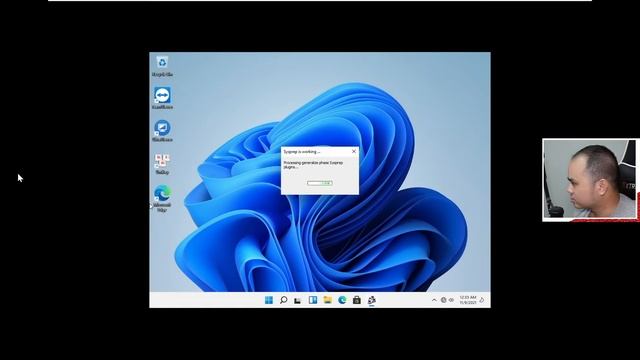The height and width of the screenshot is (360, 640).
Task: Expand the hidden system tray icons chevron
Action: pyautogui.click(x=434, y=300)
